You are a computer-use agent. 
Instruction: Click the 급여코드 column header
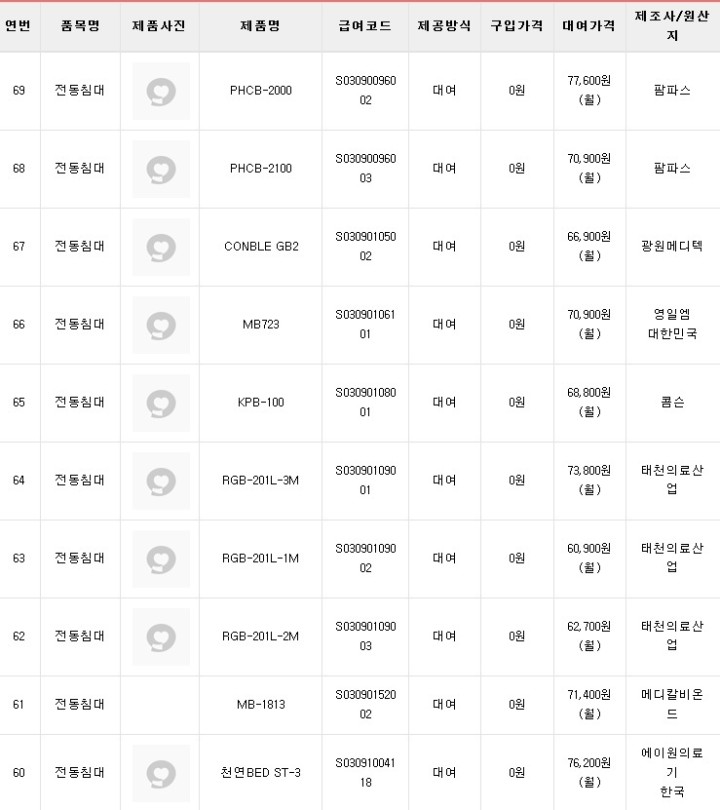pos(365,27)
